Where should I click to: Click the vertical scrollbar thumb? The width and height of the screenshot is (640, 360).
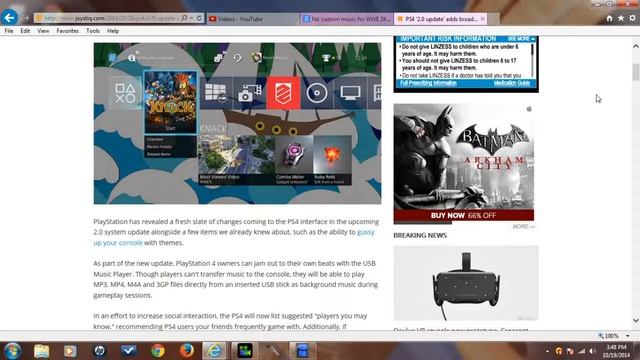(636, 72)
